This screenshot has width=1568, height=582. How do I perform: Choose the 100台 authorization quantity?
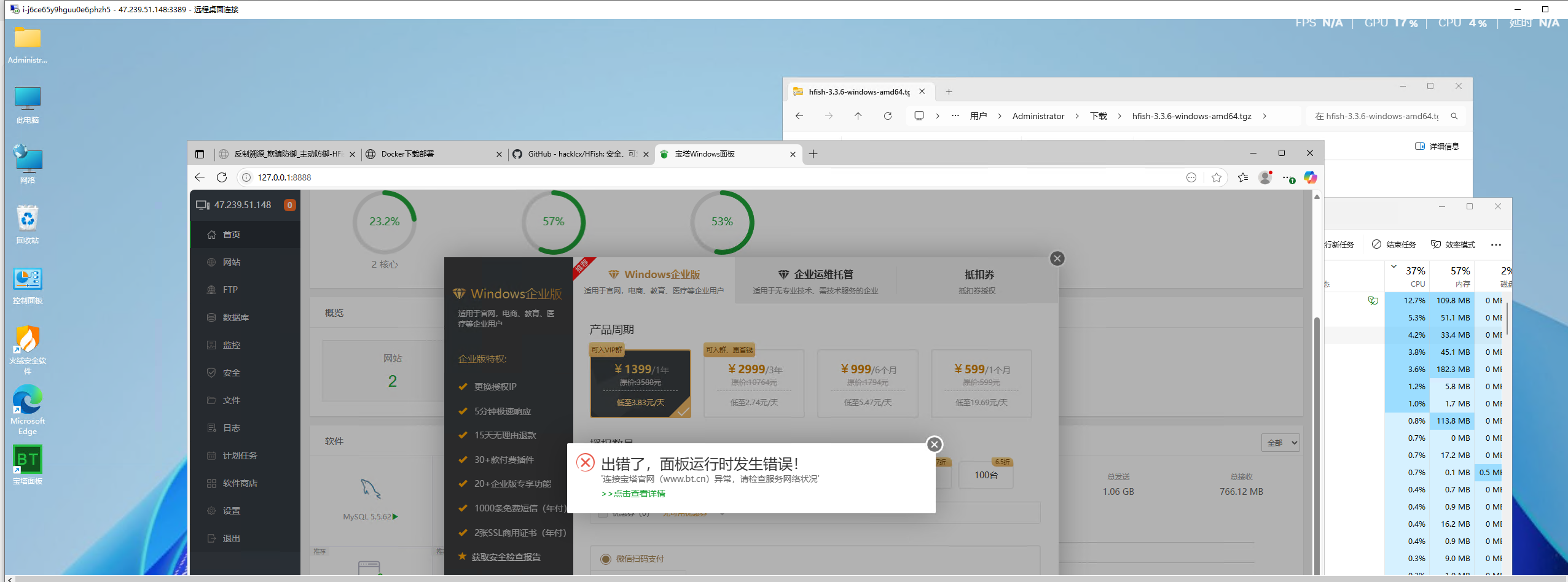(x=986, y=475)
